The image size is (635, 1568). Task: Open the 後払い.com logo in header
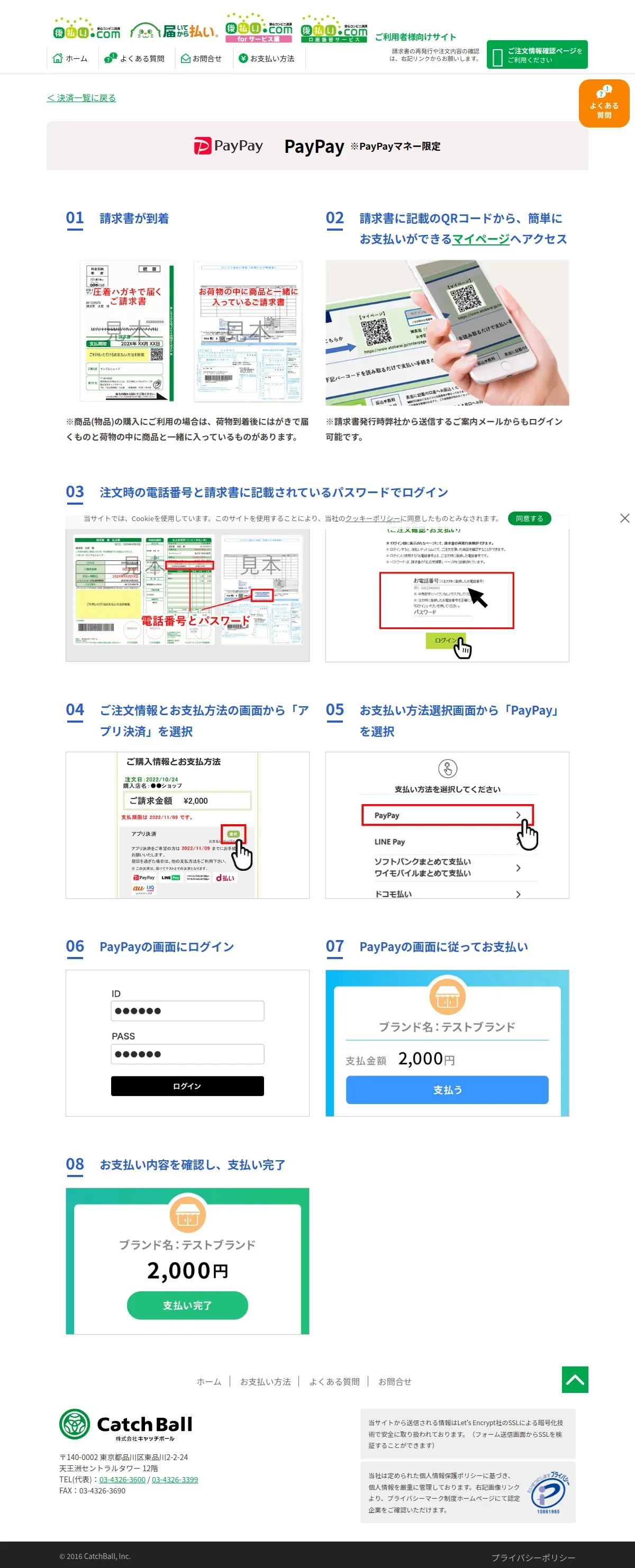[86, 29]
